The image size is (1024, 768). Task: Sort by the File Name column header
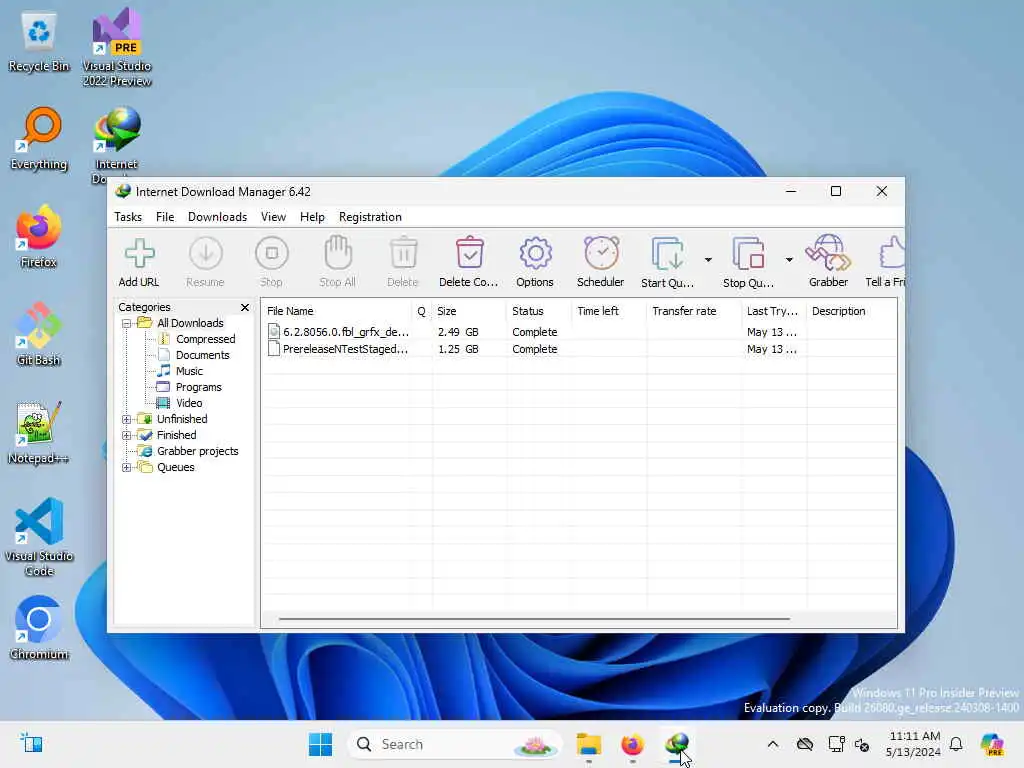(x=336, y=311)
